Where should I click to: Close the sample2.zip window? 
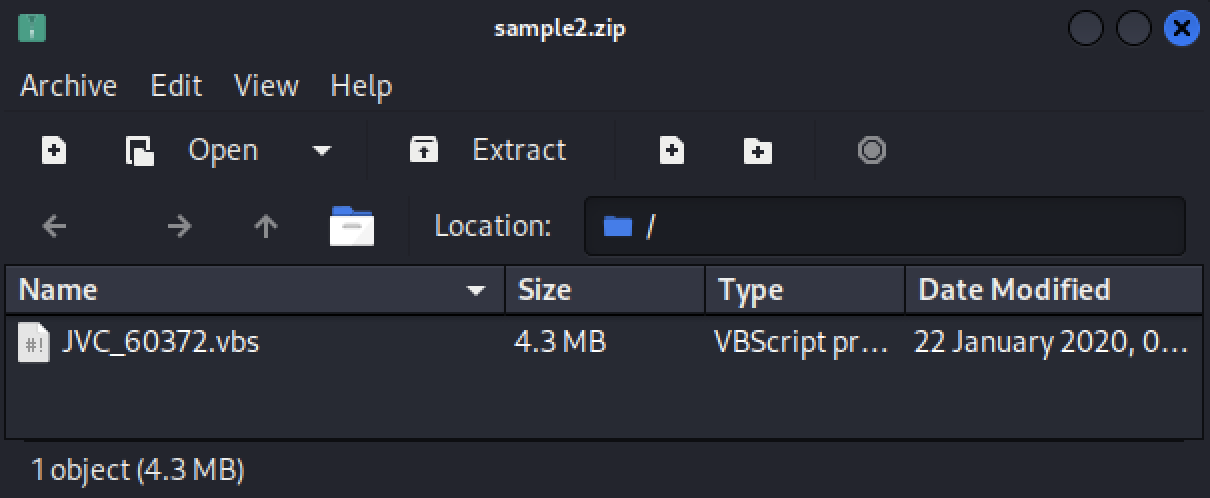pos(1181,28)
